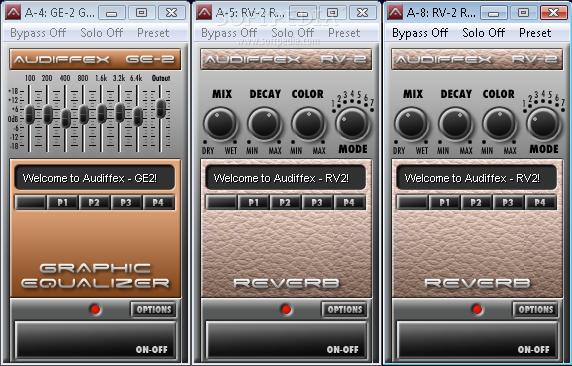572x366 pixels.
Task: Select preset P1 in the A-8 RV-2 window
Action: point(445,203)
